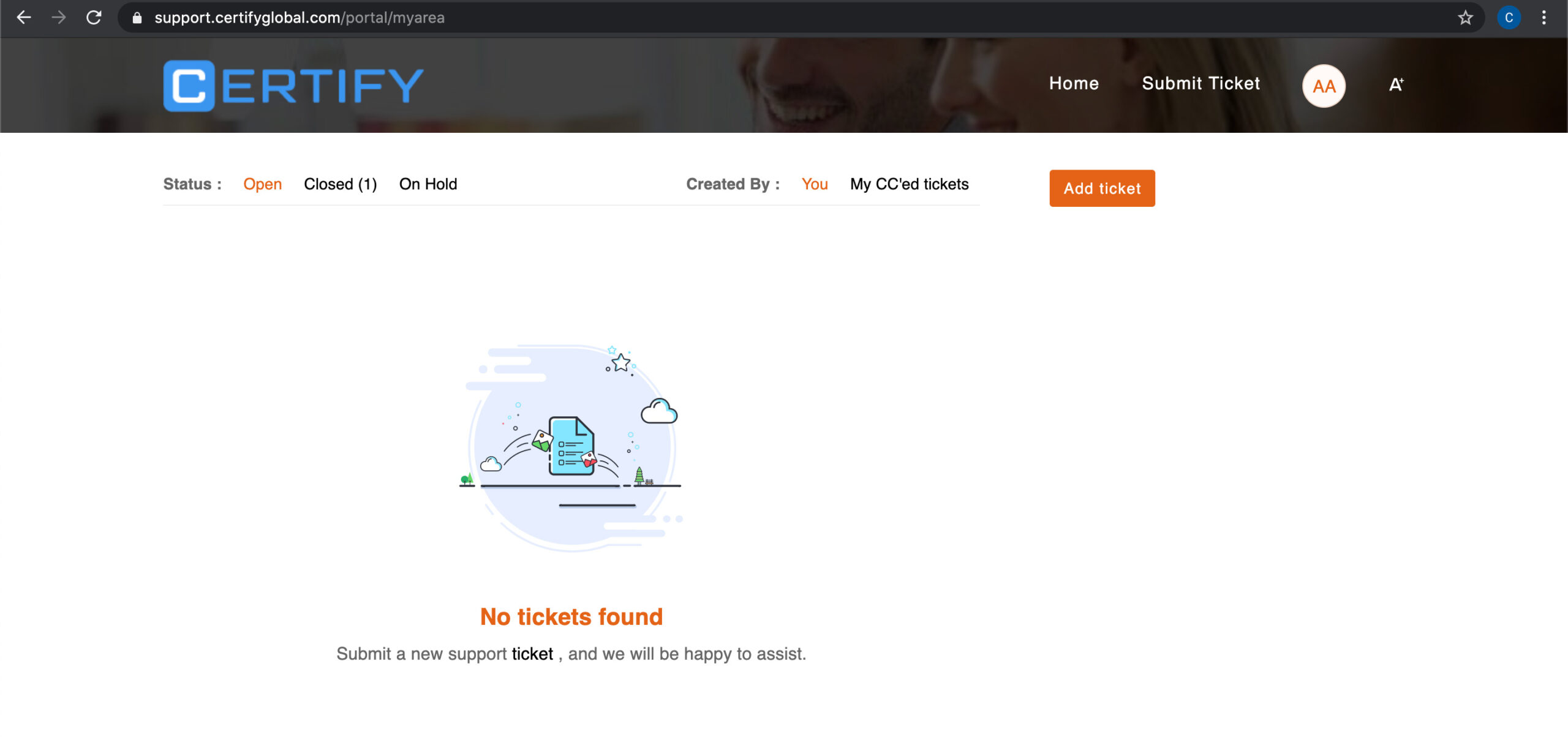The height and width of the screenshot is (737, 1568).
Task: Click the address bar URL field
Action: tap(796, 18)
